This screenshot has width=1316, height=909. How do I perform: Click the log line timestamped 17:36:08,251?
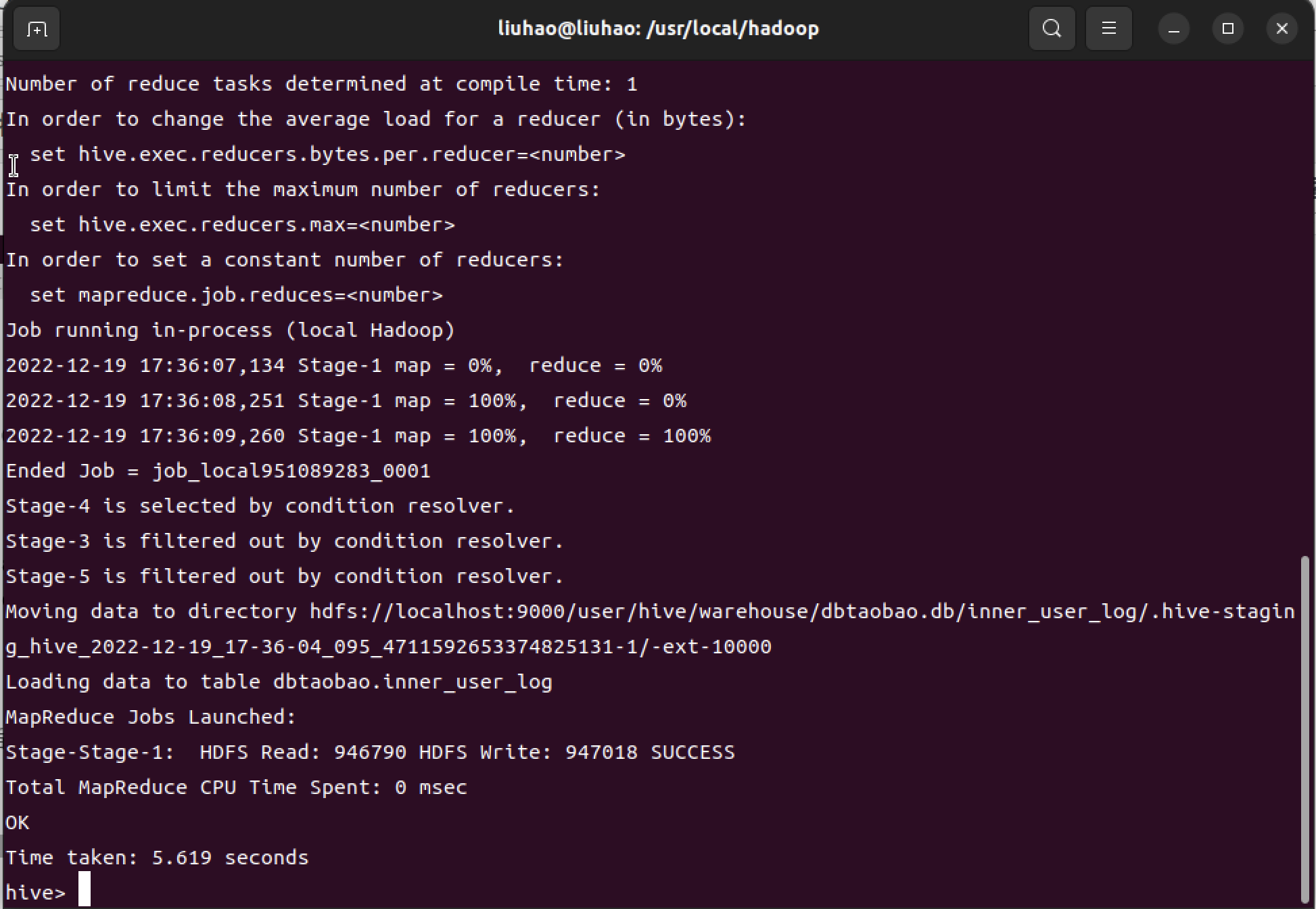tap(346, 400)
